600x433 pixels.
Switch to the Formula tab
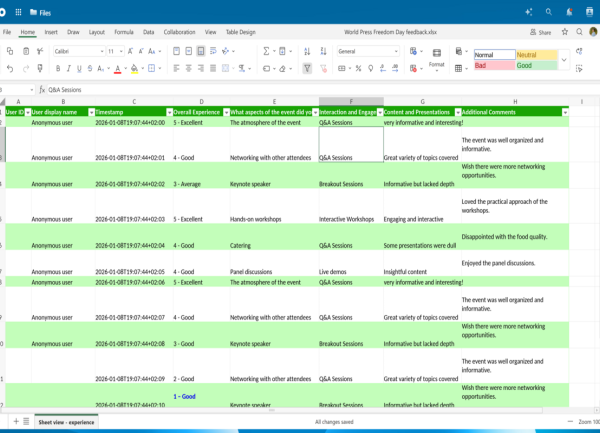click(x=124, y=32)
